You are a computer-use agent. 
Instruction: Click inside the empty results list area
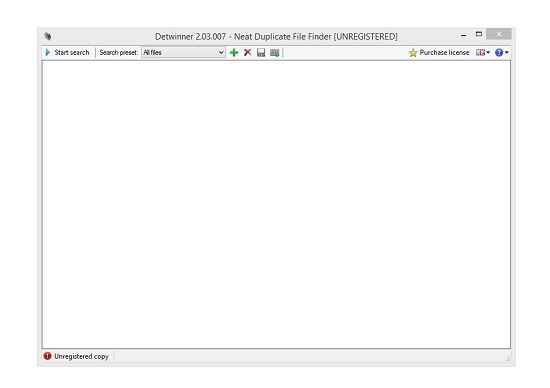pos(276,205)
